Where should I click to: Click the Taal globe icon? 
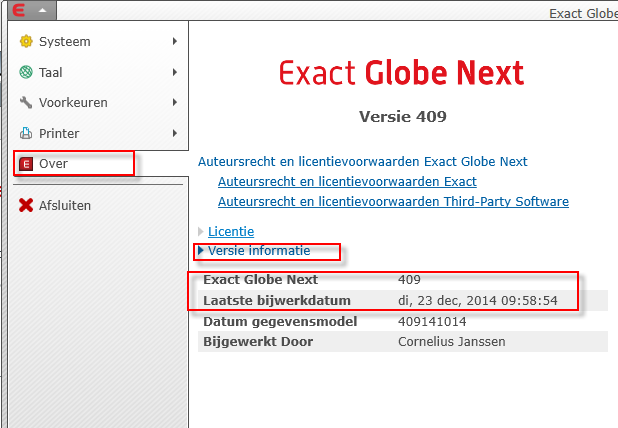(x=26, y=72)
